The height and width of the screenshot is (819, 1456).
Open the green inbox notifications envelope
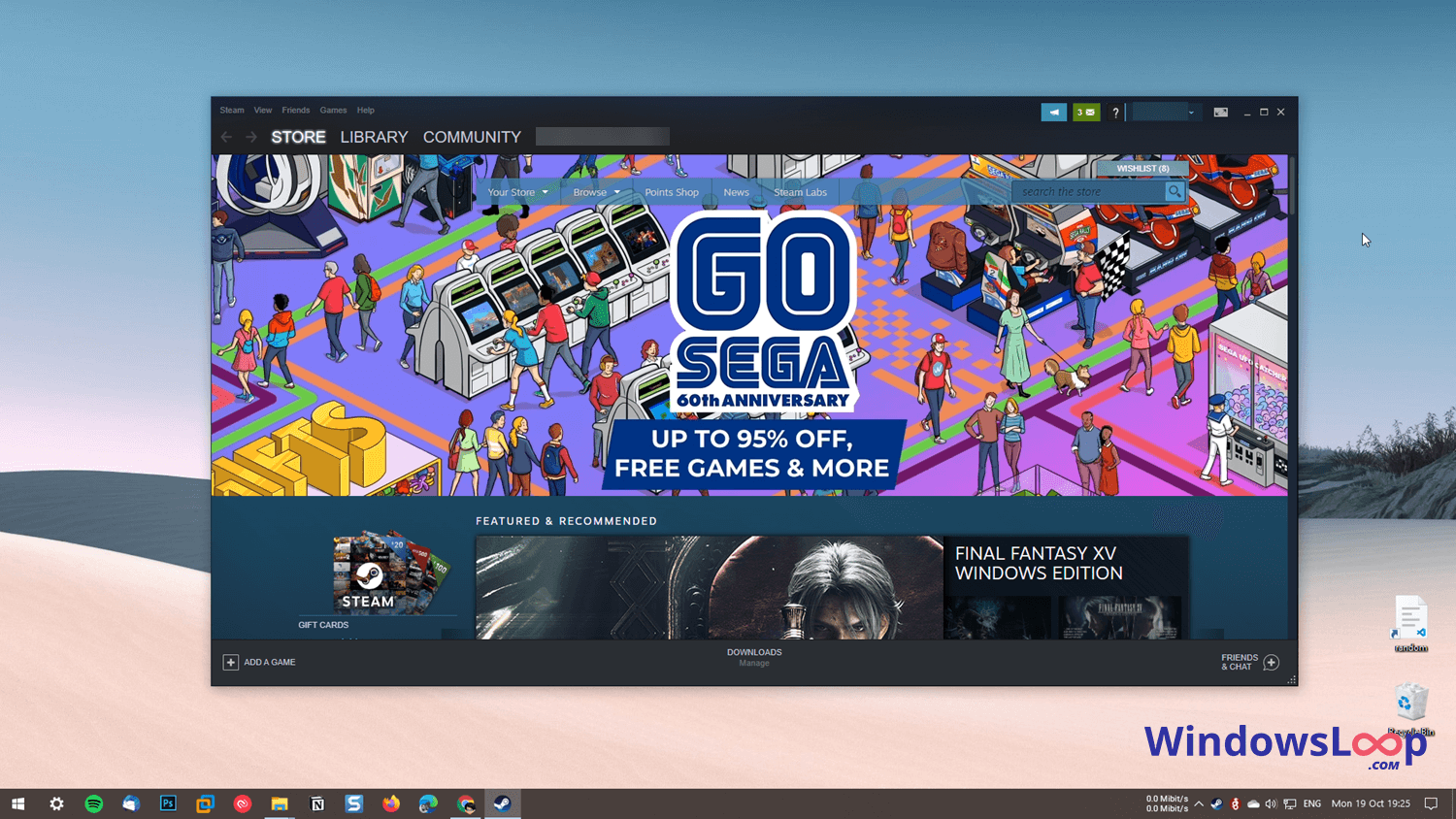pos(1086,113)
